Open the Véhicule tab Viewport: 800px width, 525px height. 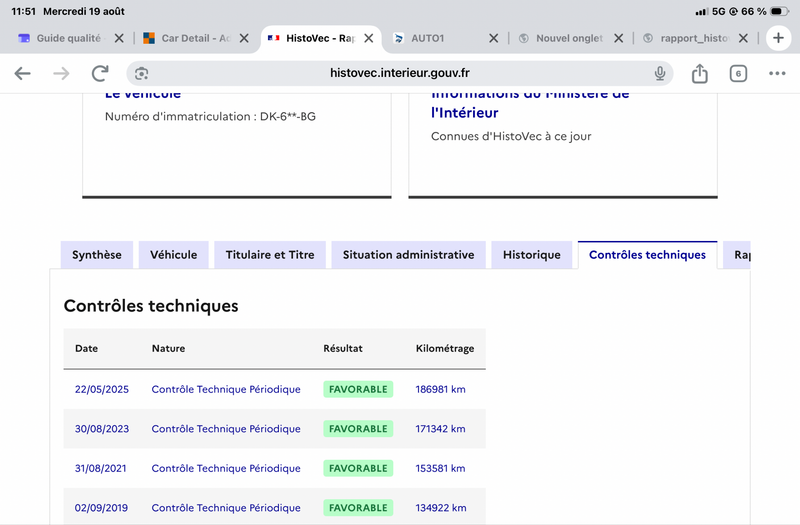[173, 255]
